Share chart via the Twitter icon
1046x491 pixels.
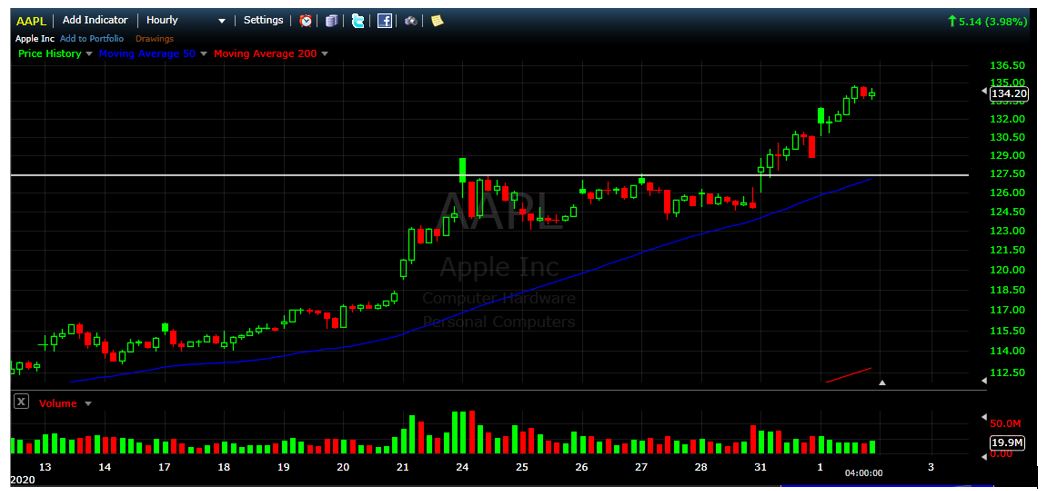pos(358,21)
